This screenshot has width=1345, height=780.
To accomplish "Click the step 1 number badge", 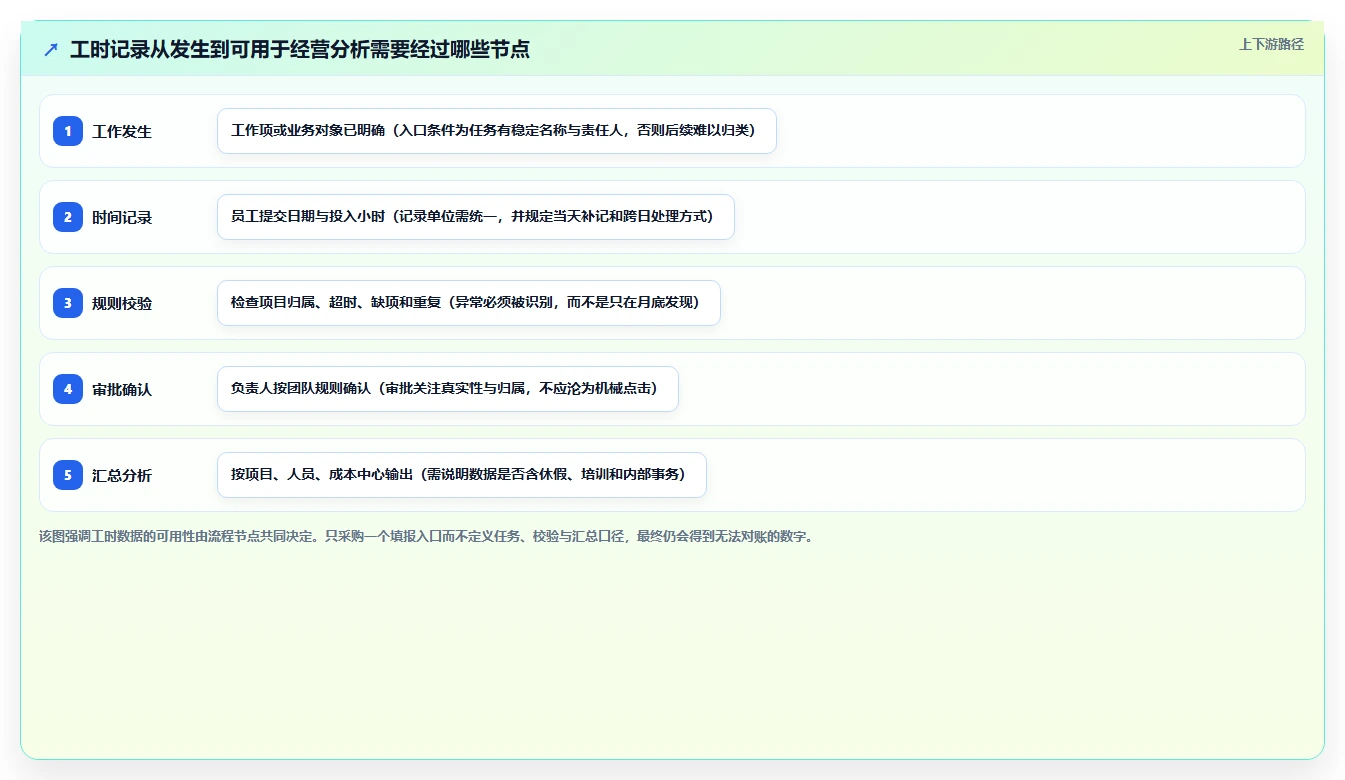I will pos(68,130).
